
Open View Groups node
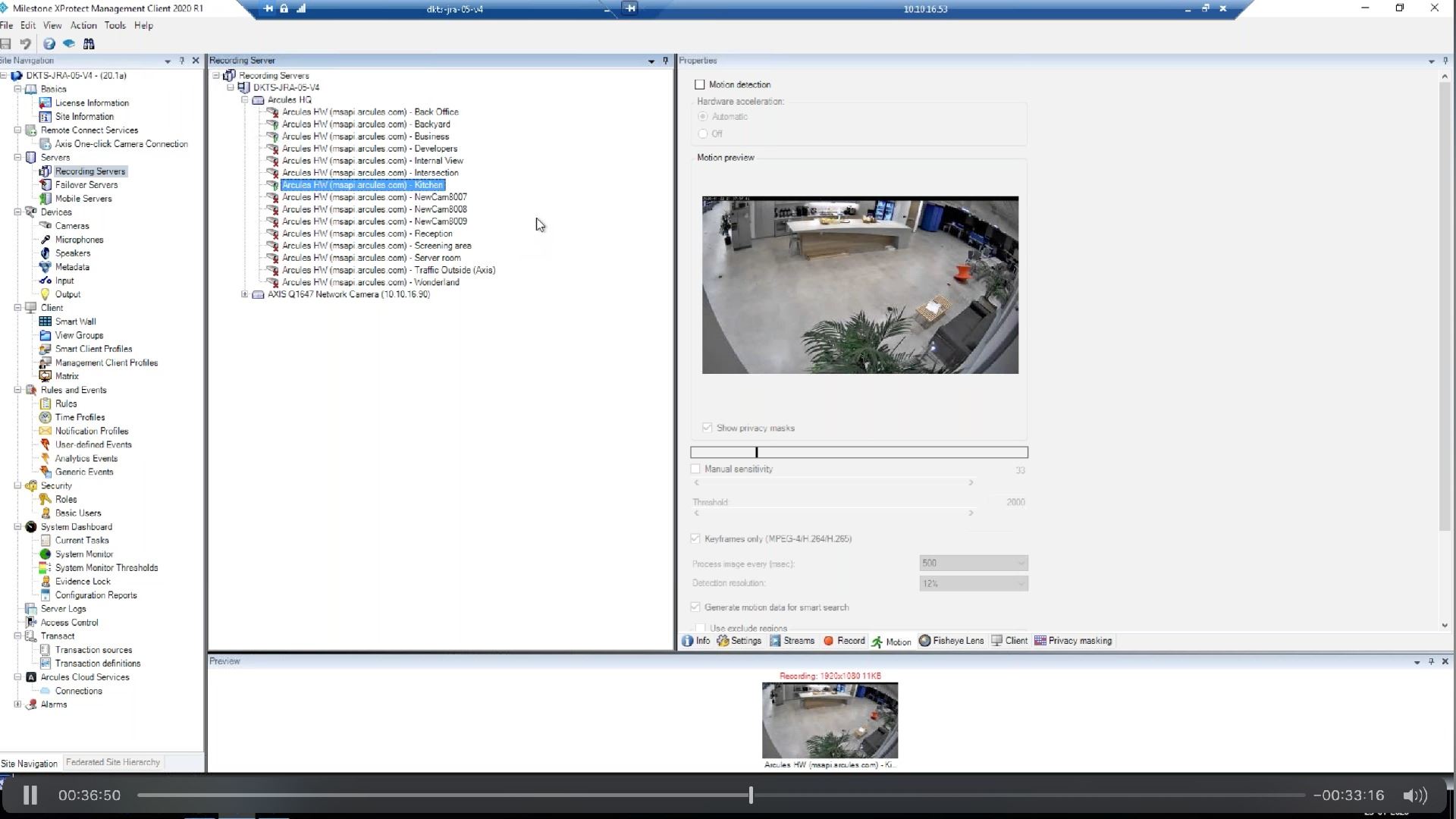pyautogui.click(x=79, y=335)
